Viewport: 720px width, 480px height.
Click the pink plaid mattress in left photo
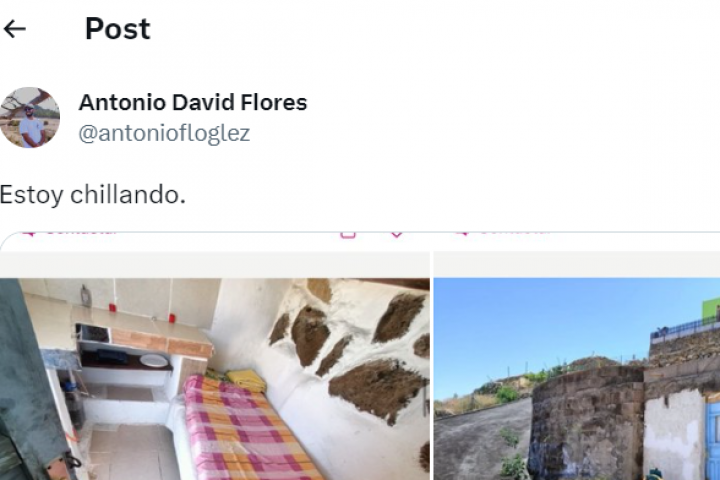coord(248,427)
